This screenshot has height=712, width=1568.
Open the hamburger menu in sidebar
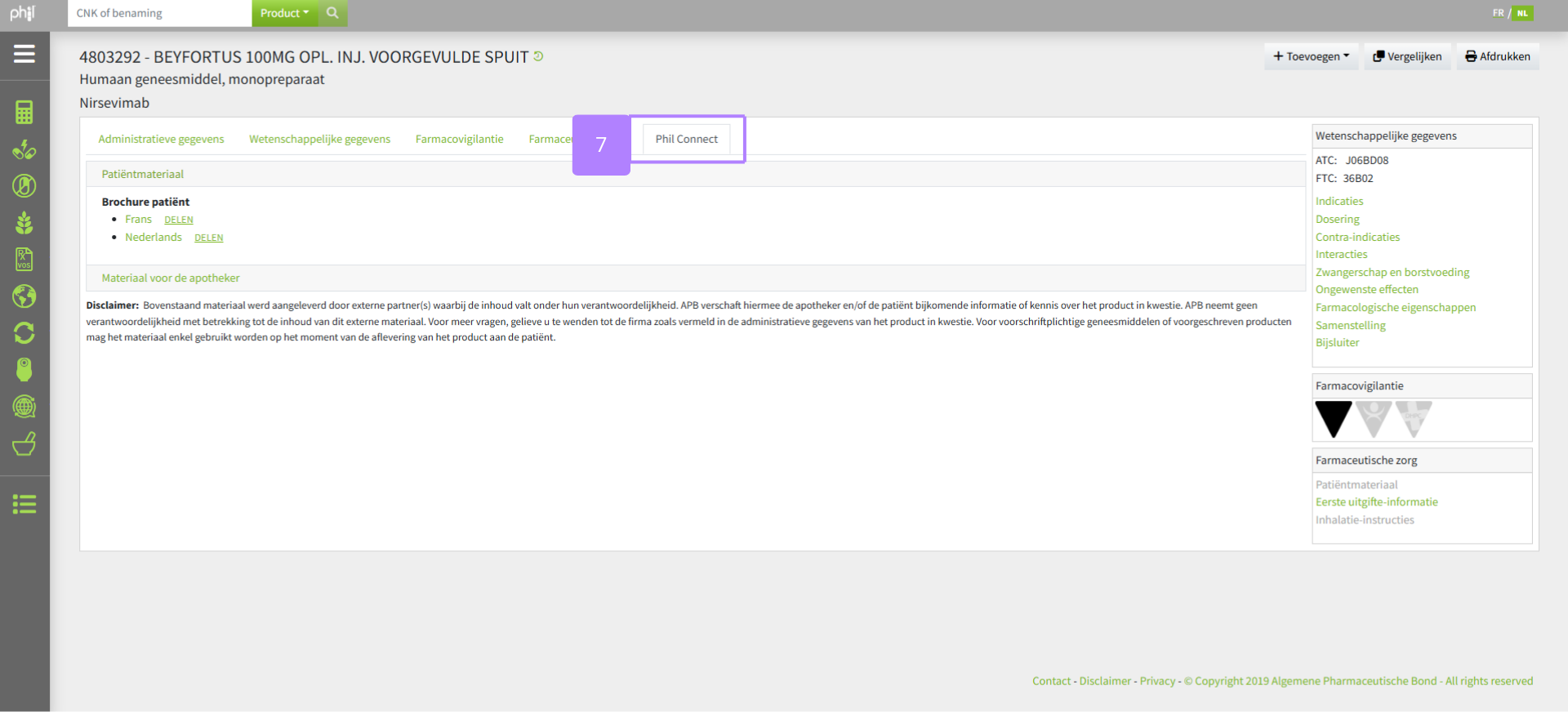[24, 54]
